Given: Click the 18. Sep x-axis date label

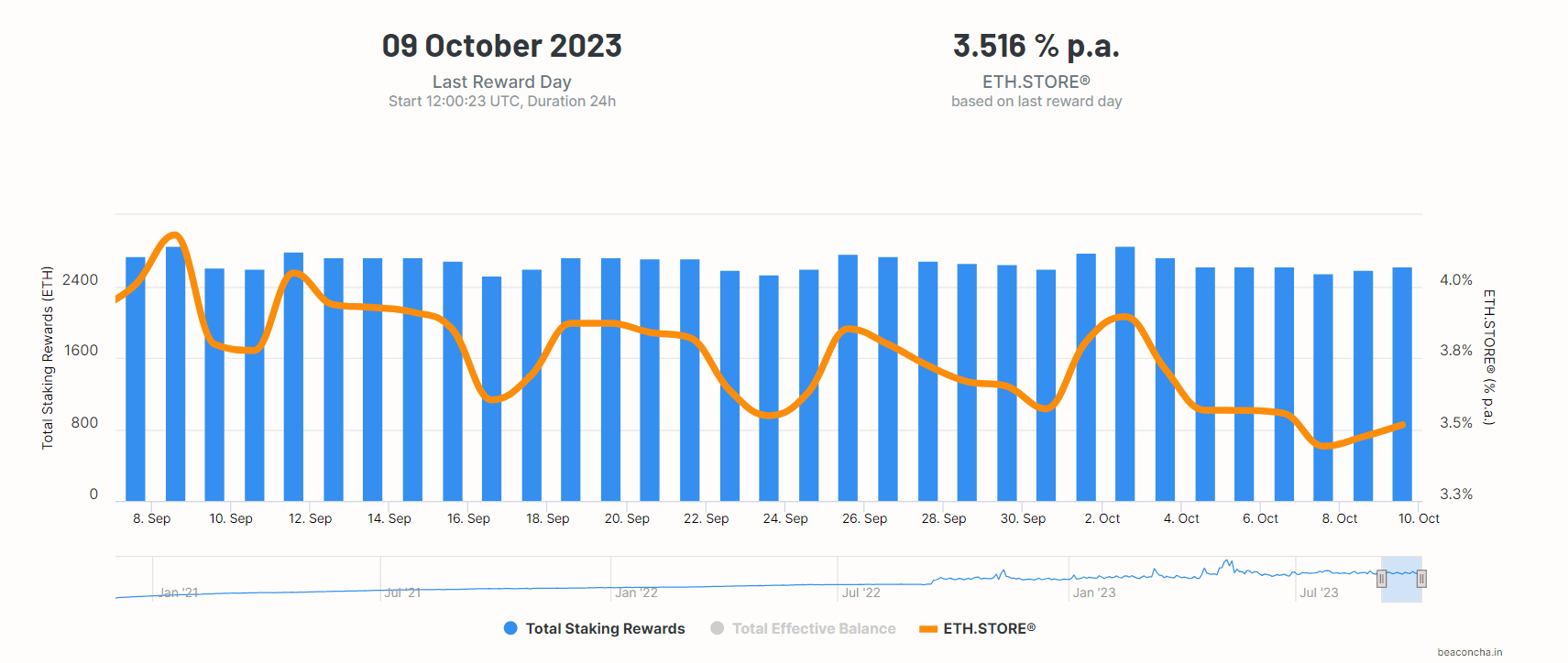Looking at the screenshot, I should 547,518.
